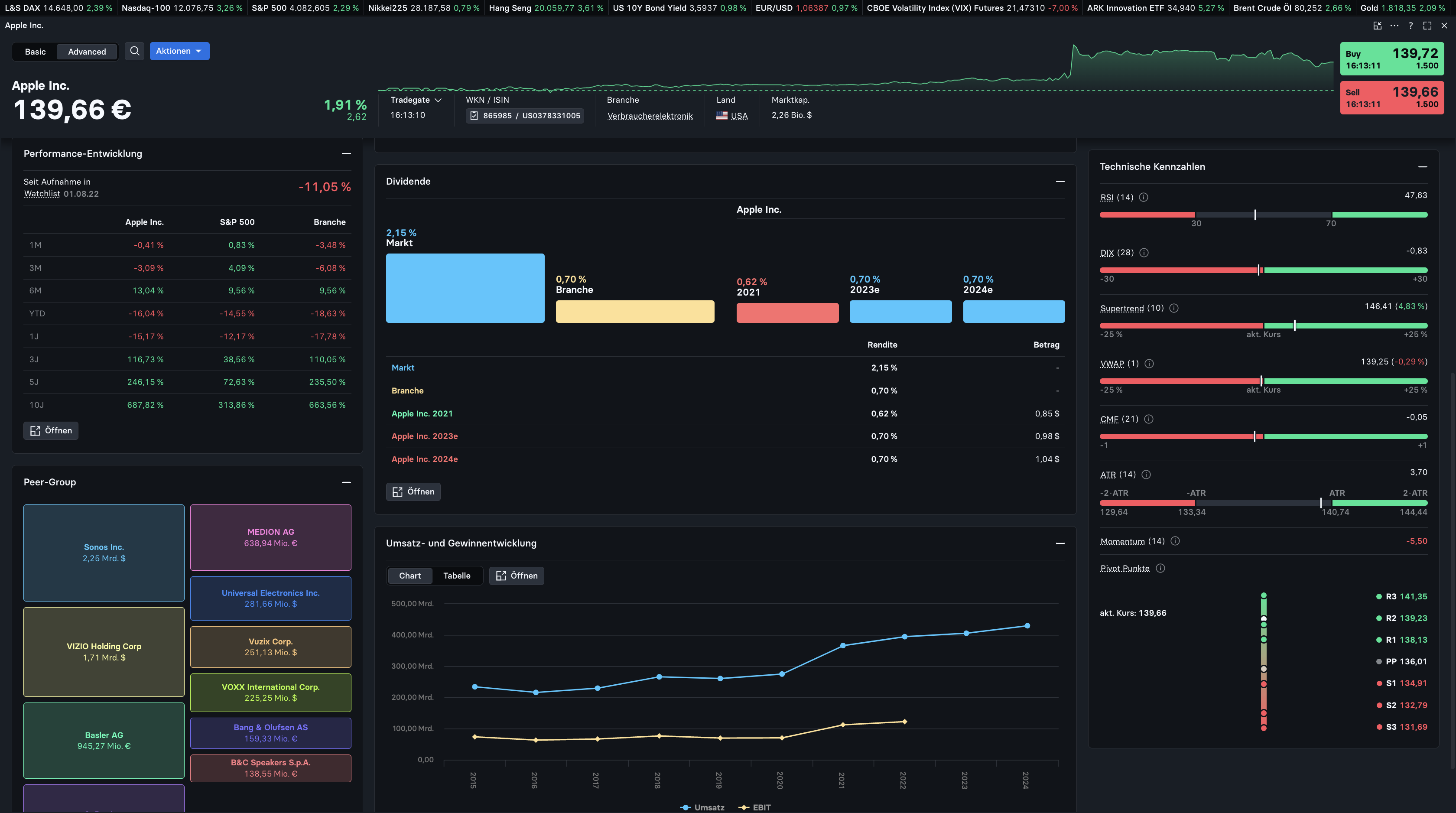Toggle EBIT series in chart legend

[754, 807]
